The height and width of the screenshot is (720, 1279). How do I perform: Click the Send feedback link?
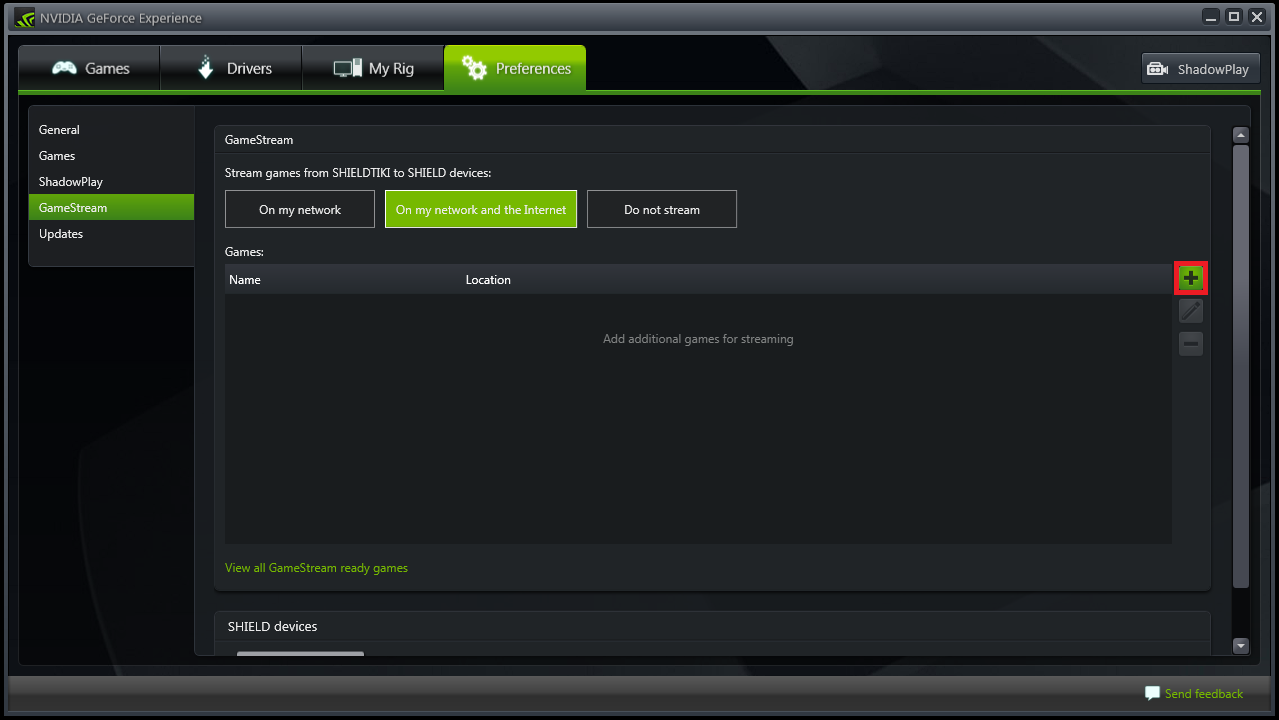coord(1194,693)
